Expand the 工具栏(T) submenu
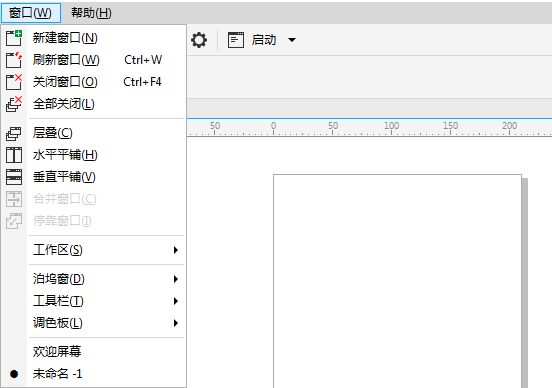 tap(93, 301)
